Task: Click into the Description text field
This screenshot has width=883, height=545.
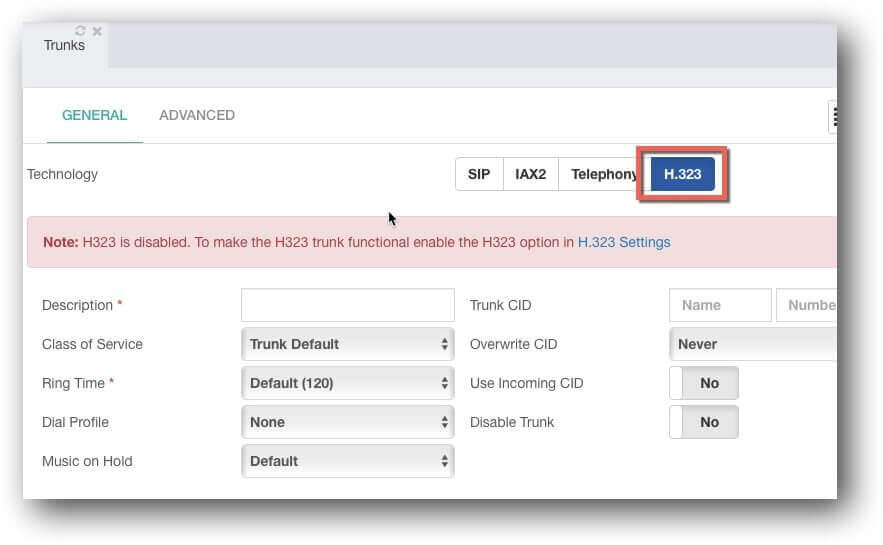Action: pyautogui.click(x=348, y=305)
